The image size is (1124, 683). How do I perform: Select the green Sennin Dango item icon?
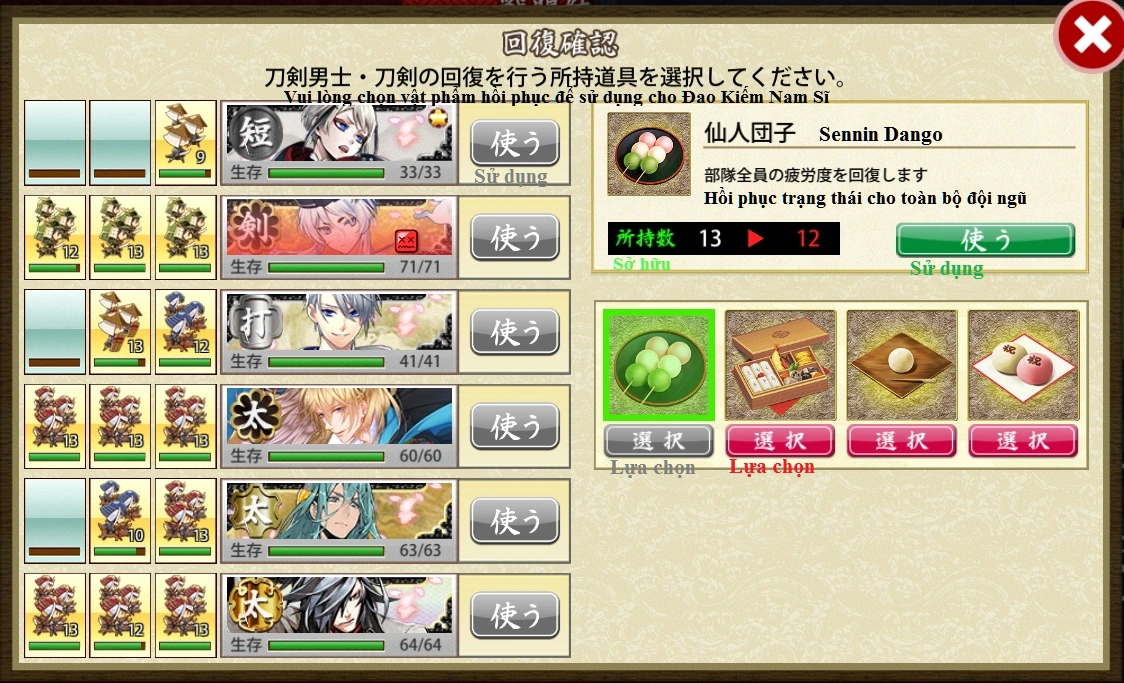click(658, 365)
